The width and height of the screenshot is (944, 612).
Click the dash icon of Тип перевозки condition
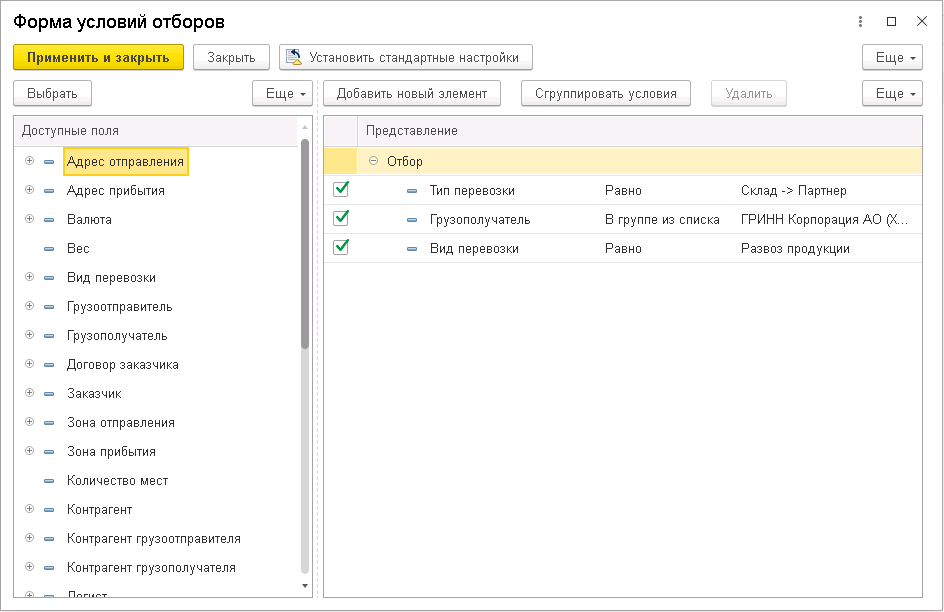click(x=412, y=190)
